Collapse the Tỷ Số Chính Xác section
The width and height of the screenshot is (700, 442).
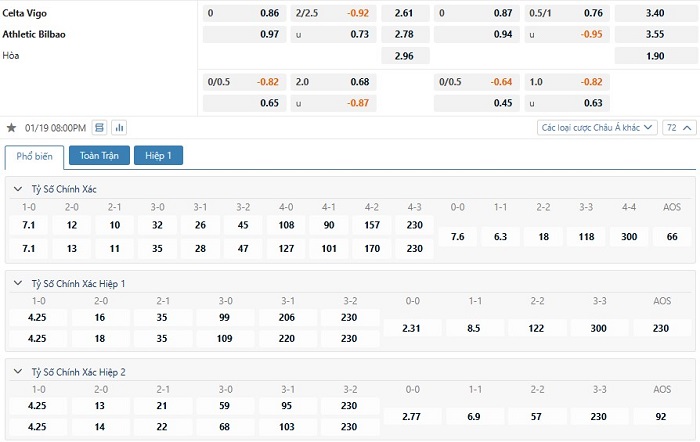[x=18, y=189]
